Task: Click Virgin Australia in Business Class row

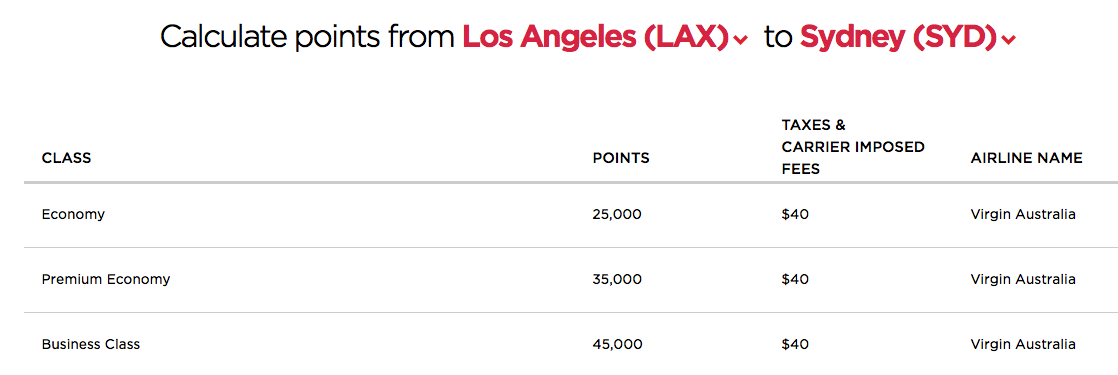Action: pyautogui.click(x=1022, y=344)
